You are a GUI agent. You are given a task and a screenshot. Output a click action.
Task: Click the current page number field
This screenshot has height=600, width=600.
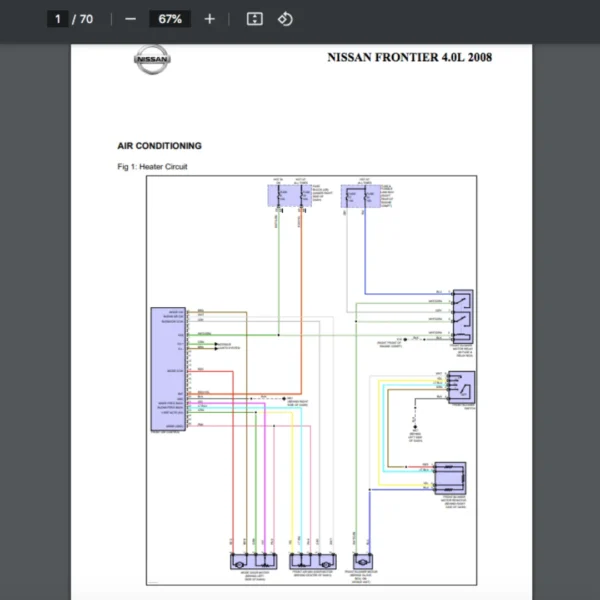58,19
